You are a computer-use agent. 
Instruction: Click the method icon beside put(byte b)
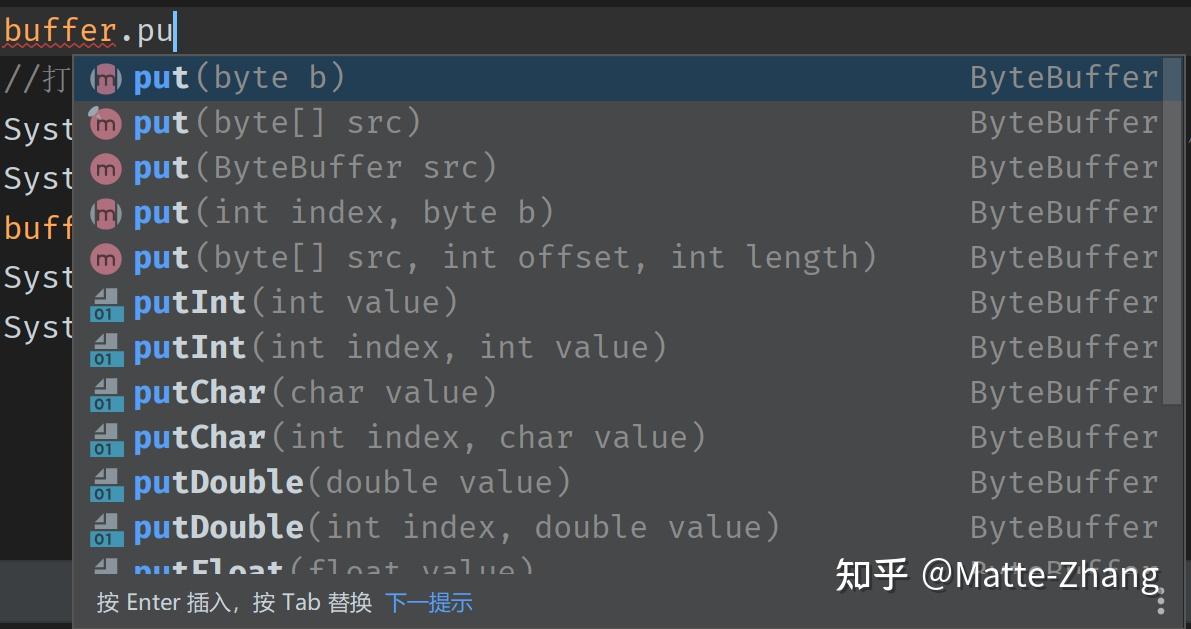tap(105, 77)
